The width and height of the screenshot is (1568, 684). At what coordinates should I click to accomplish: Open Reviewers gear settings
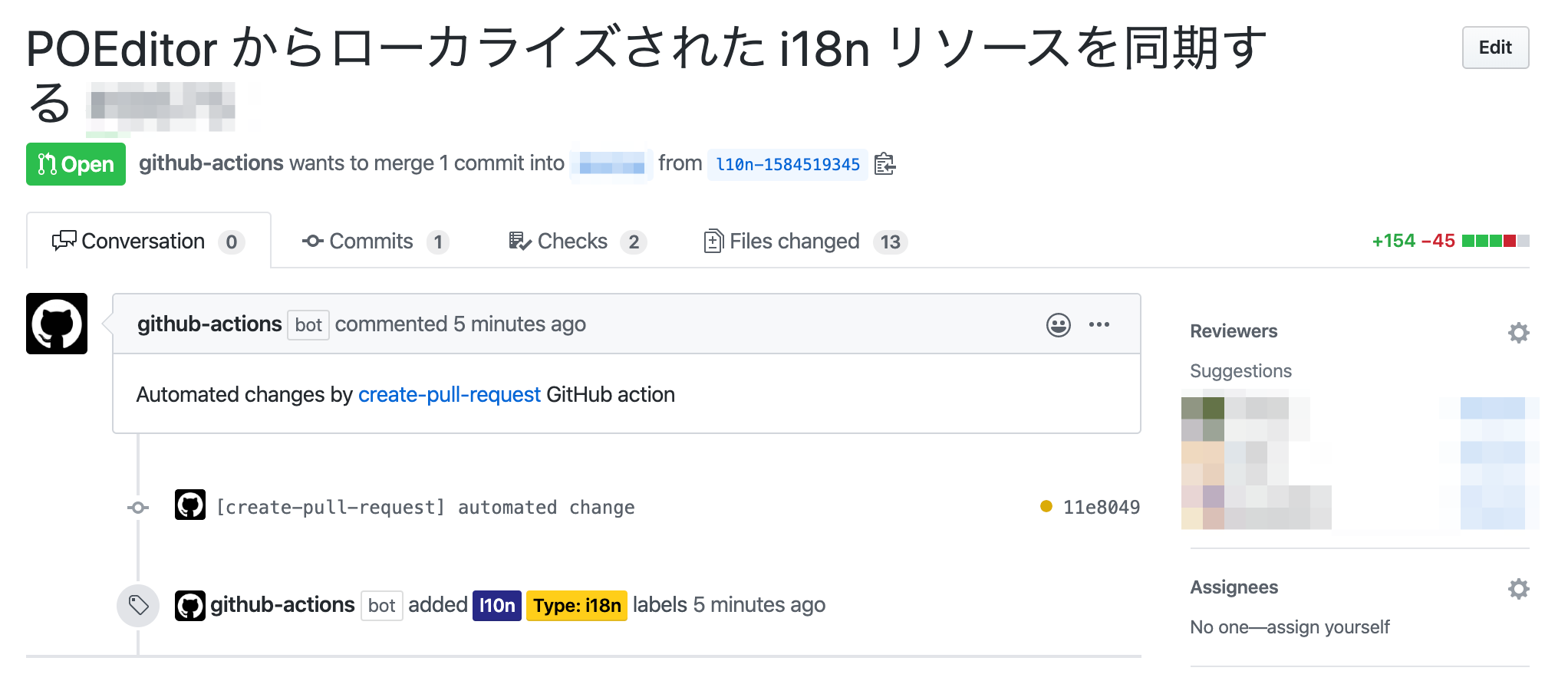point(1518,333)
